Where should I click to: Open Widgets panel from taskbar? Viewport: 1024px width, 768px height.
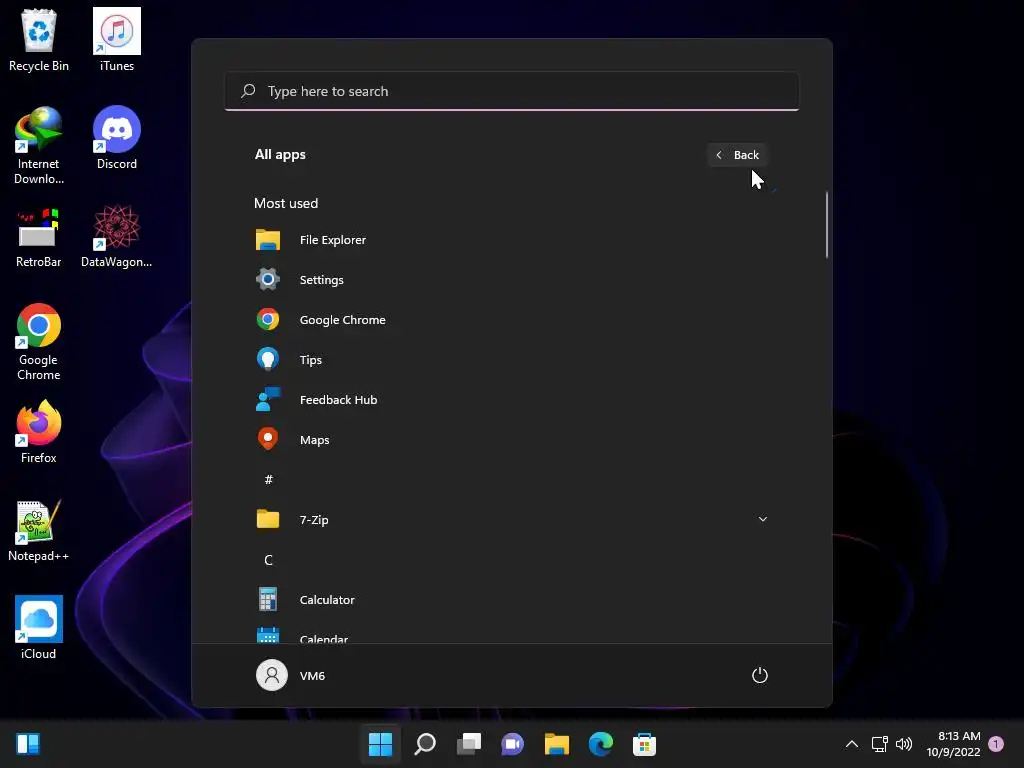click(28, 743)
